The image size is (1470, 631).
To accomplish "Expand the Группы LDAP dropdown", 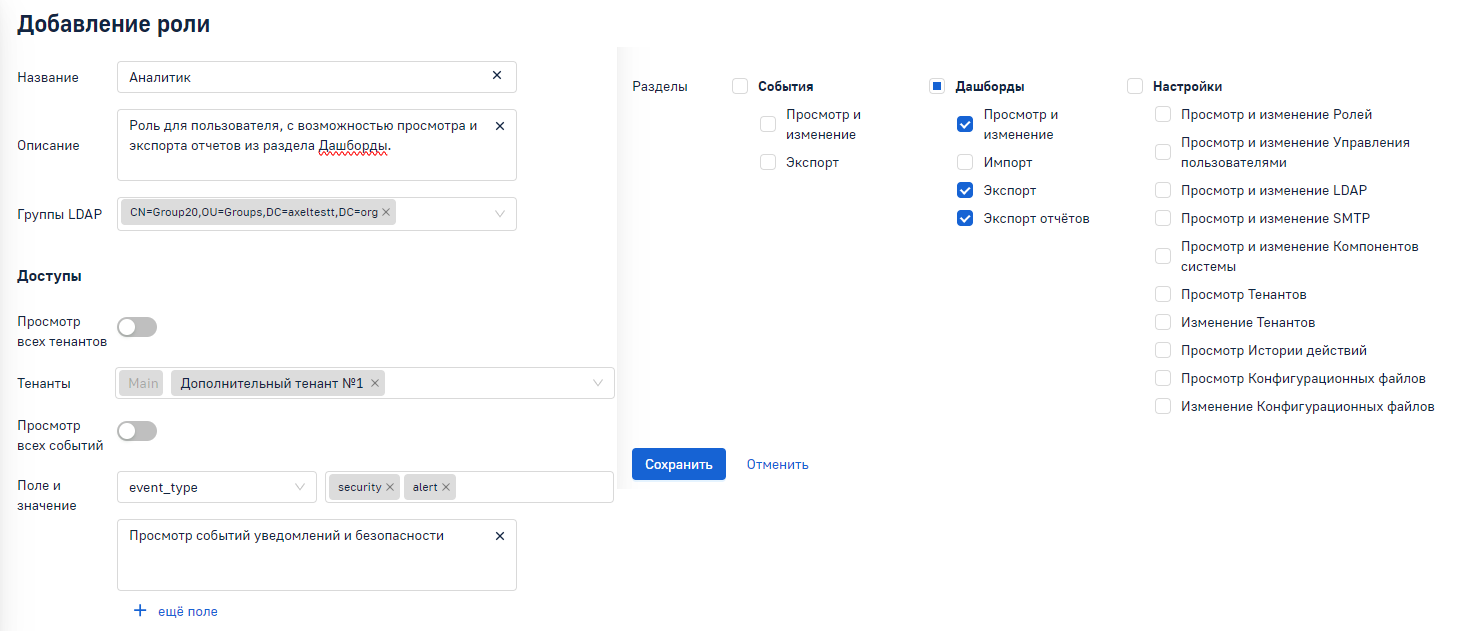I will tap(500, 213).
